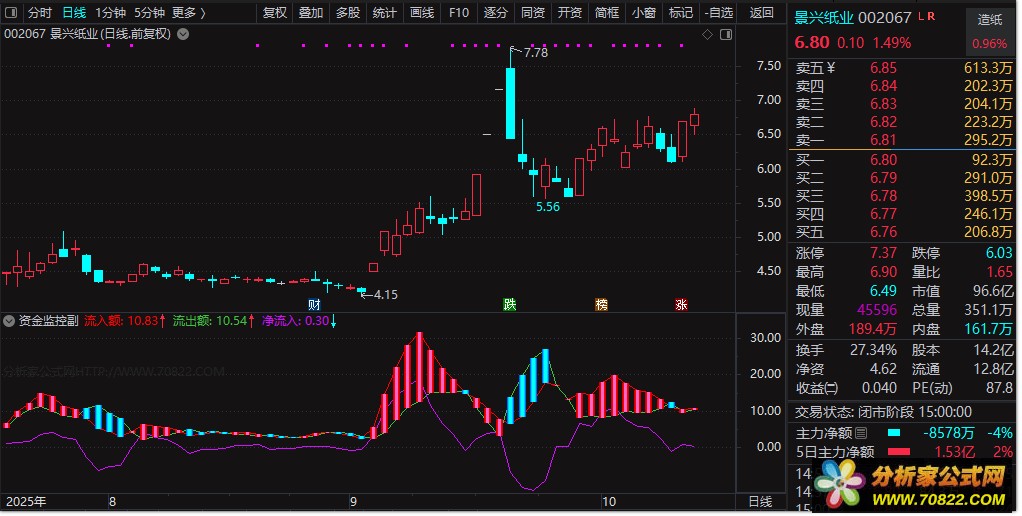
Task: Activate the 画线 drawing tool
Action: pyautogui.click(x=422, y=12)
